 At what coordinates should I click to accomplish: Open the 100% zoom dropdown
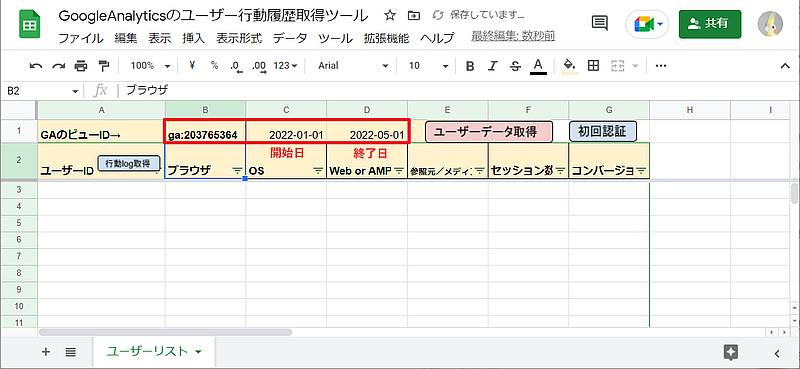pos(149,66)
